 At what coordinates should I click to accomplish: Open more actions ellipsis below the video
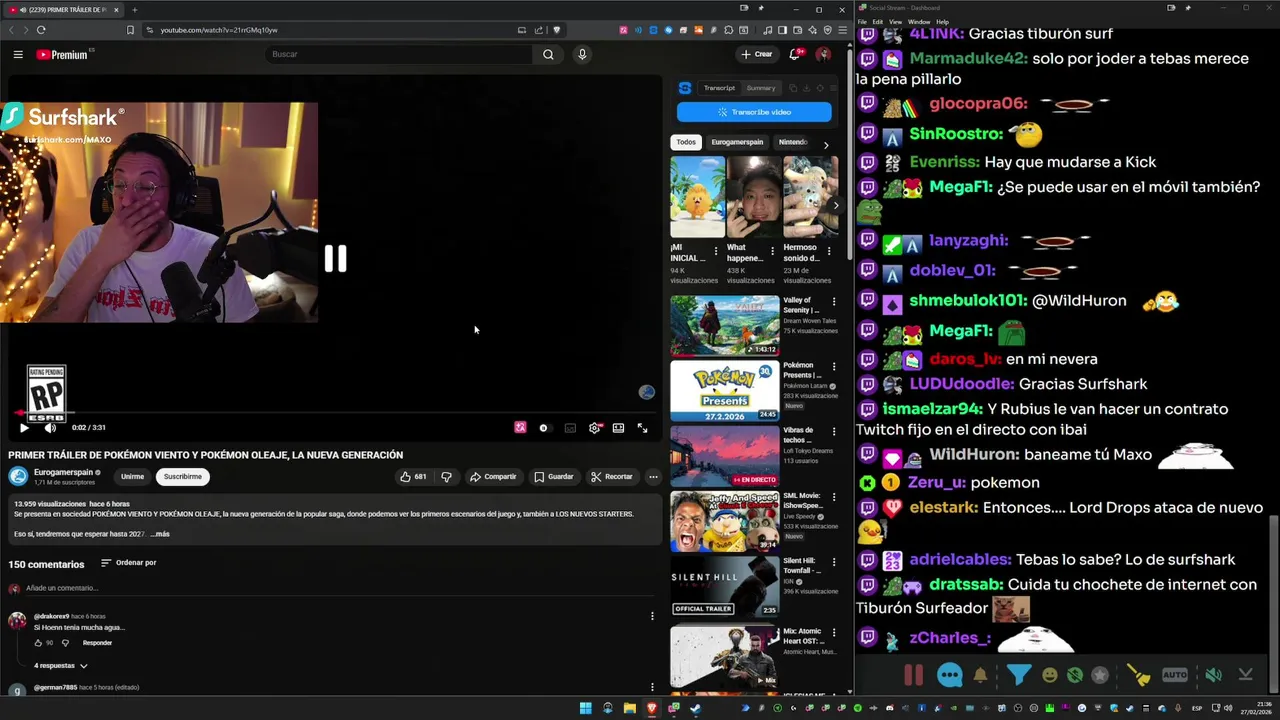pyautogui.click(x=653, y=477)
